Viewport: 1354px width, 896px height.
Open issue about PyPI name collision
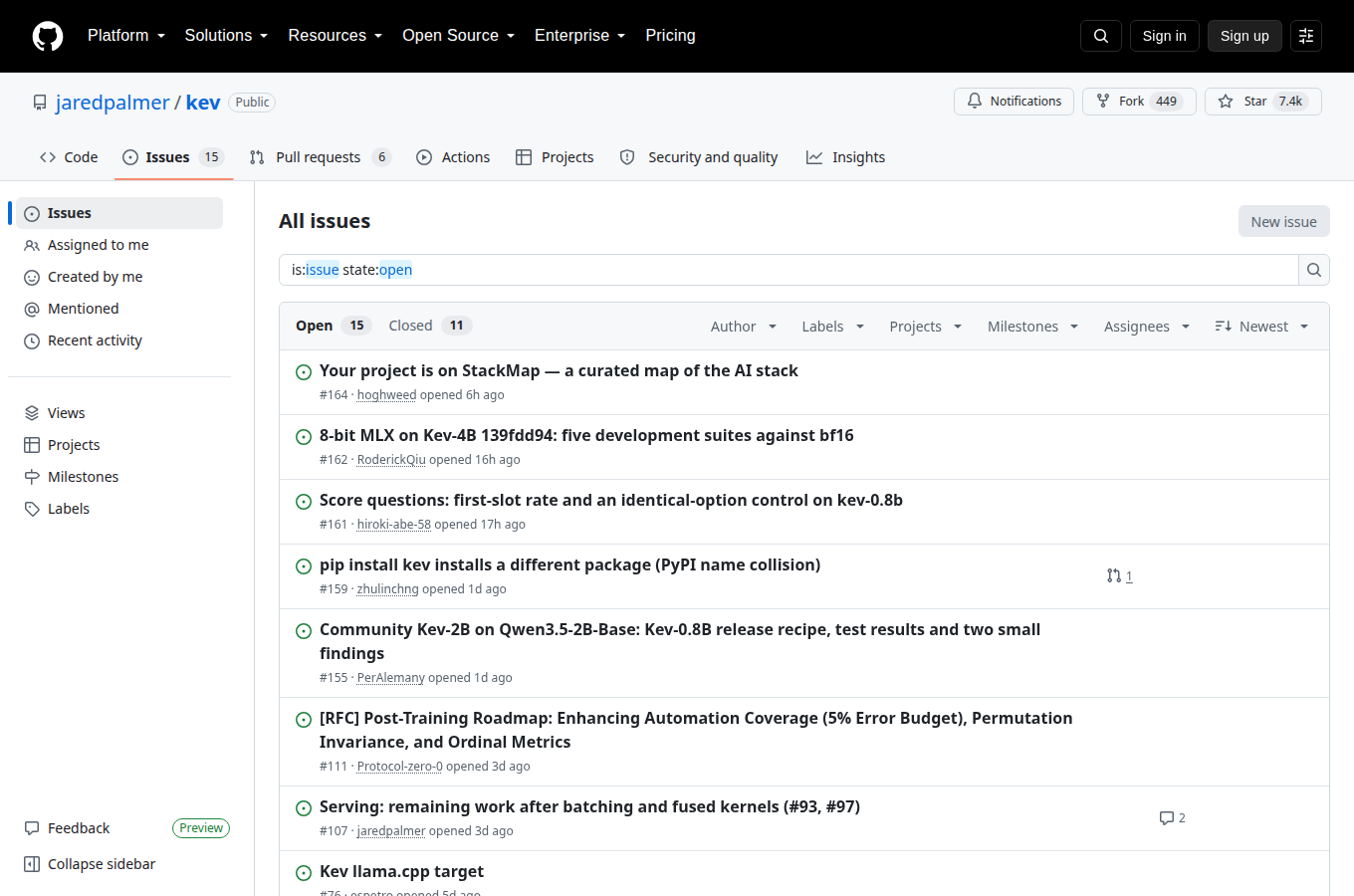(569, 564)
